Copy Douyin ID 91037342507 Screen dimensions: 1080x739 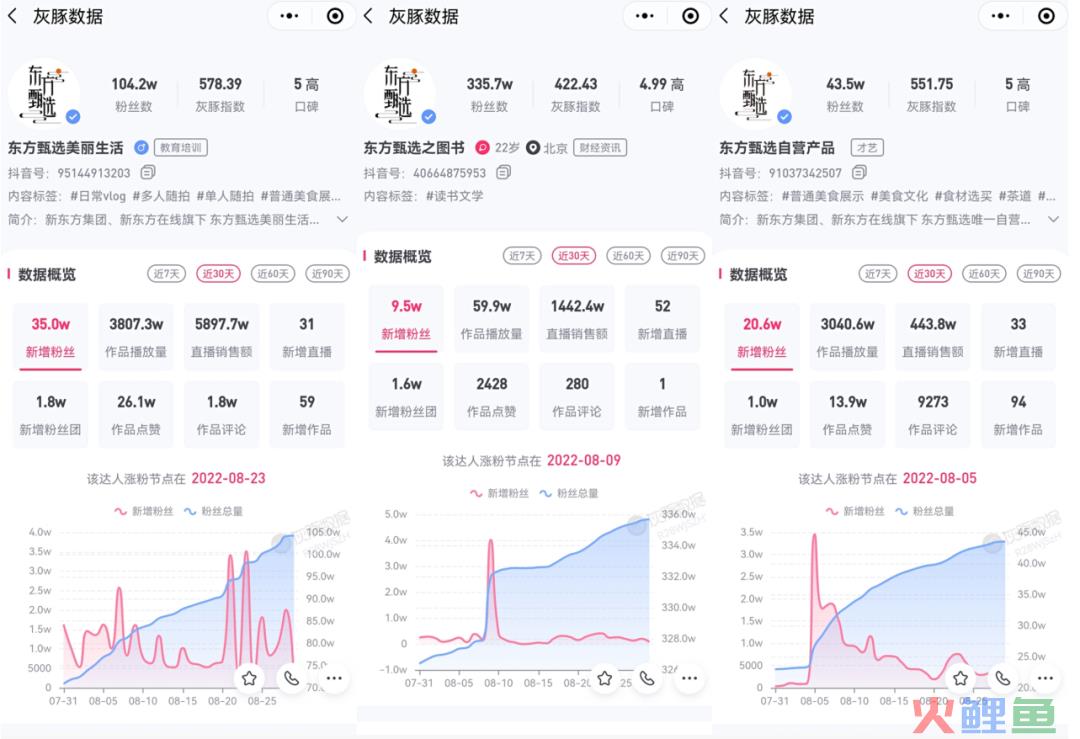(x=859, y=172)
